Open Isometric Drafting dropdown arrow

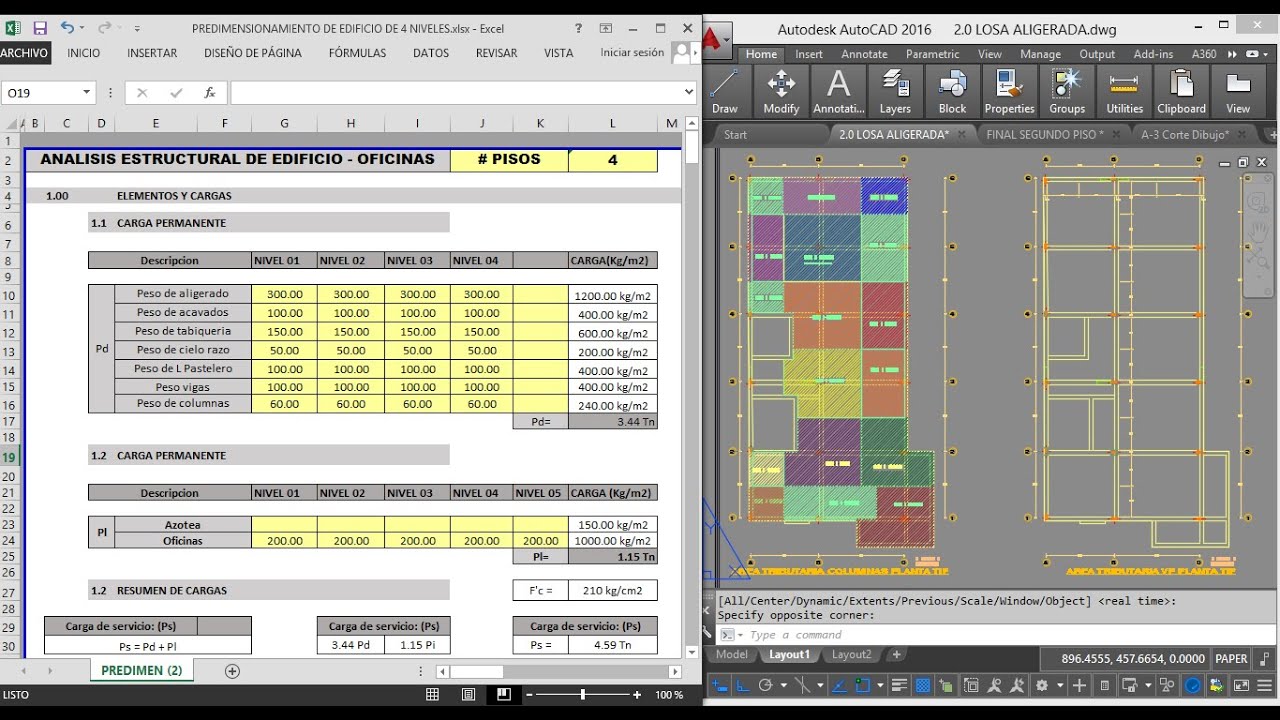(820, 685)
